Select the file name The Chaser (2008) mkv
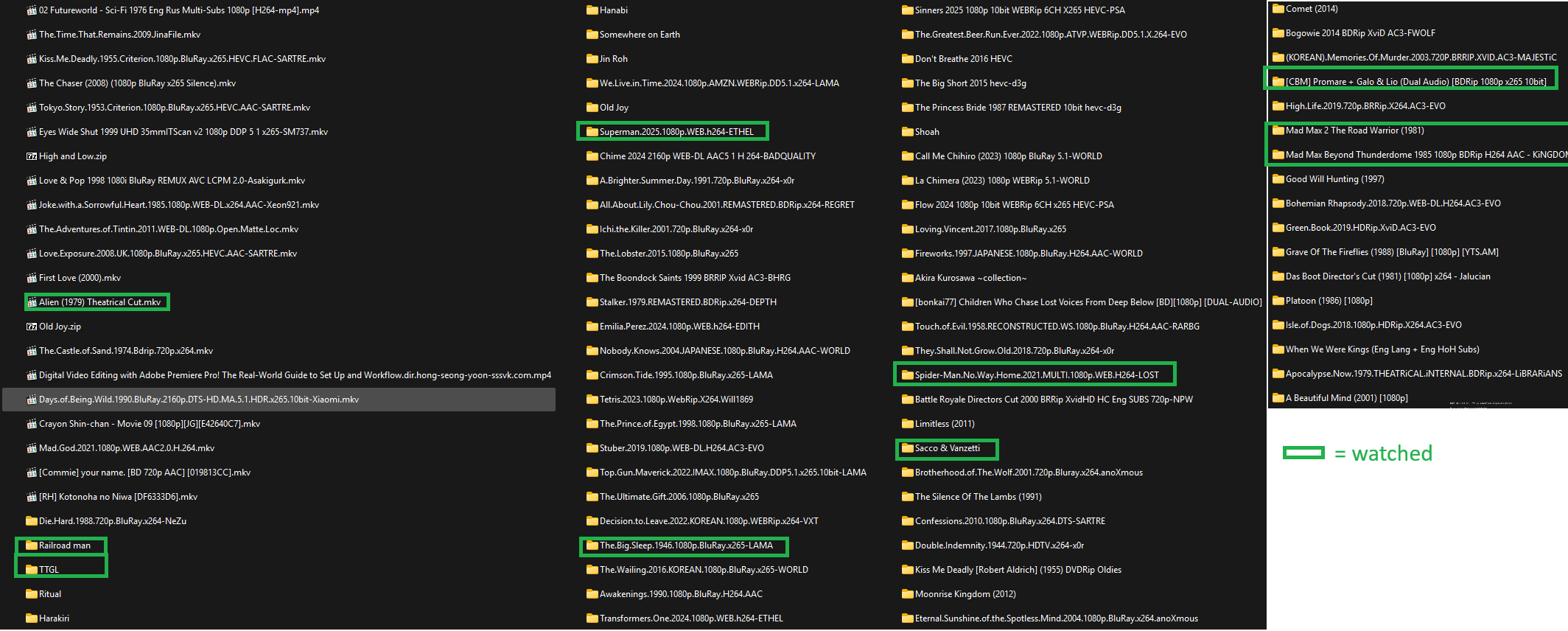This screenshot has height=631, width=1568. point(137,83)
